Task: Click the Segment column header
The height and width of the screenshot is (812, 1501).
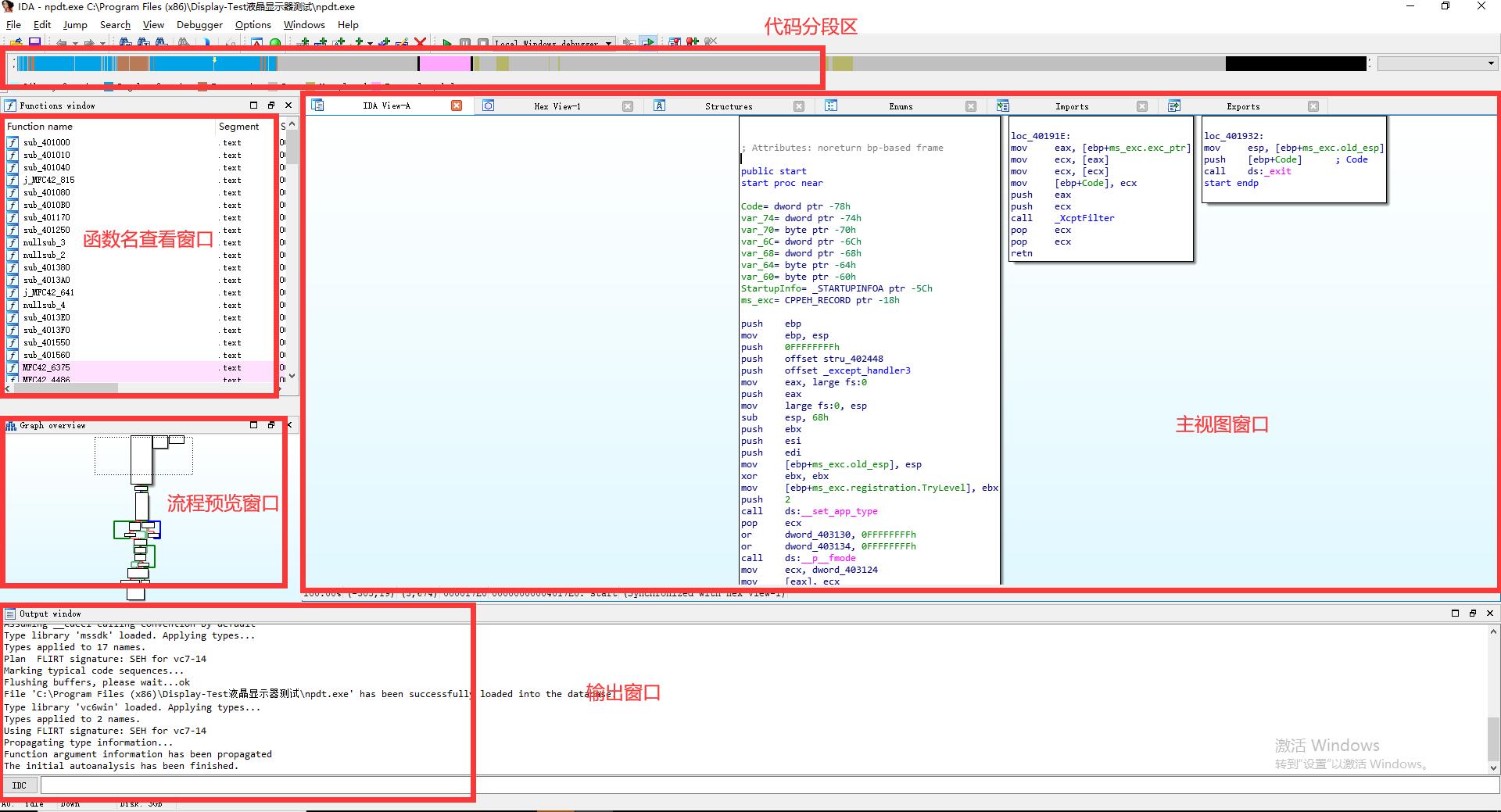Action: (238, 127)
